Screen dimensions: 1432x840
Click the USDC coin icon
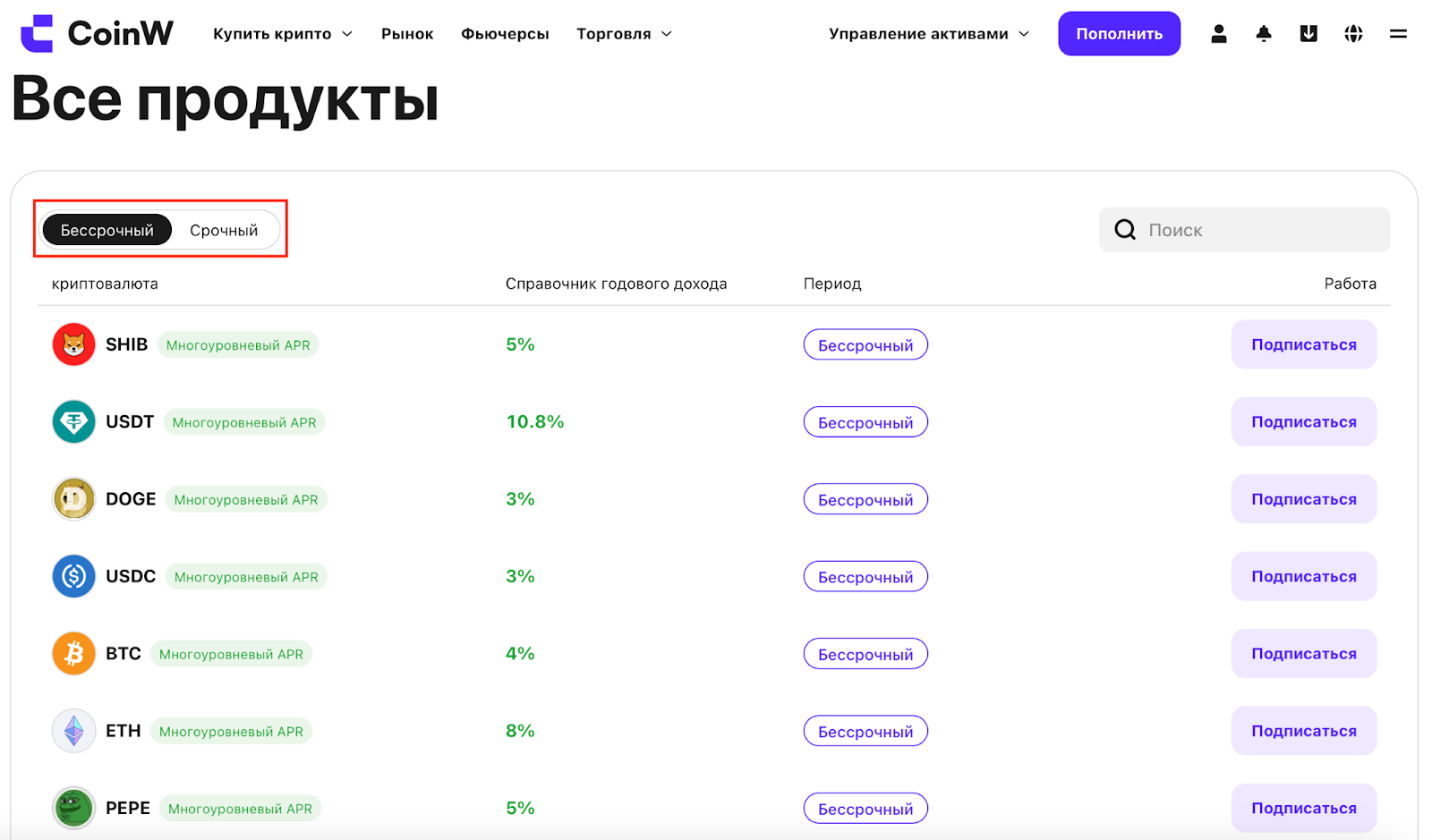point(73,576)
